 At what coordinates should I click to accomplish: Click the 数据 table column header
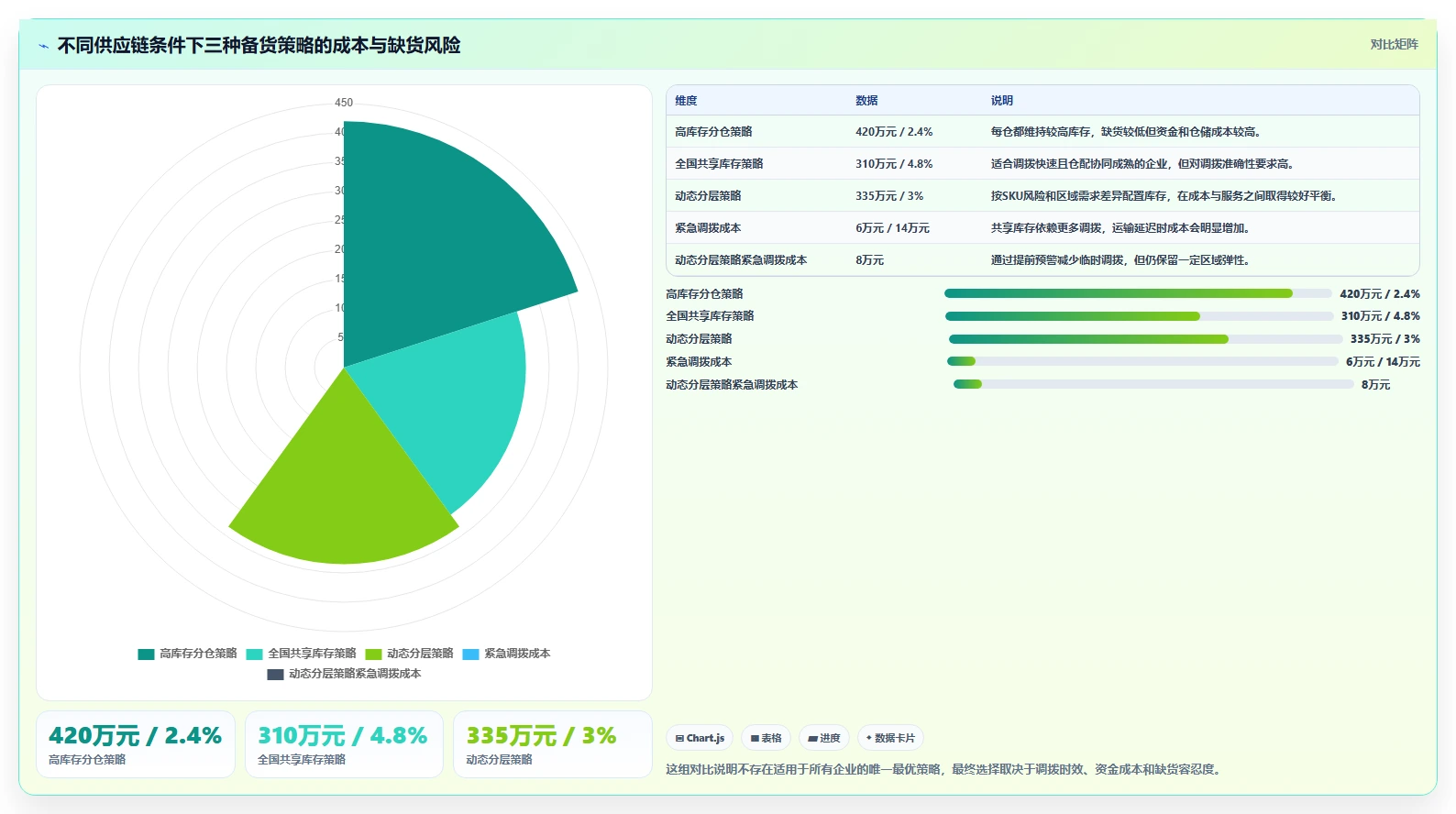866,101
